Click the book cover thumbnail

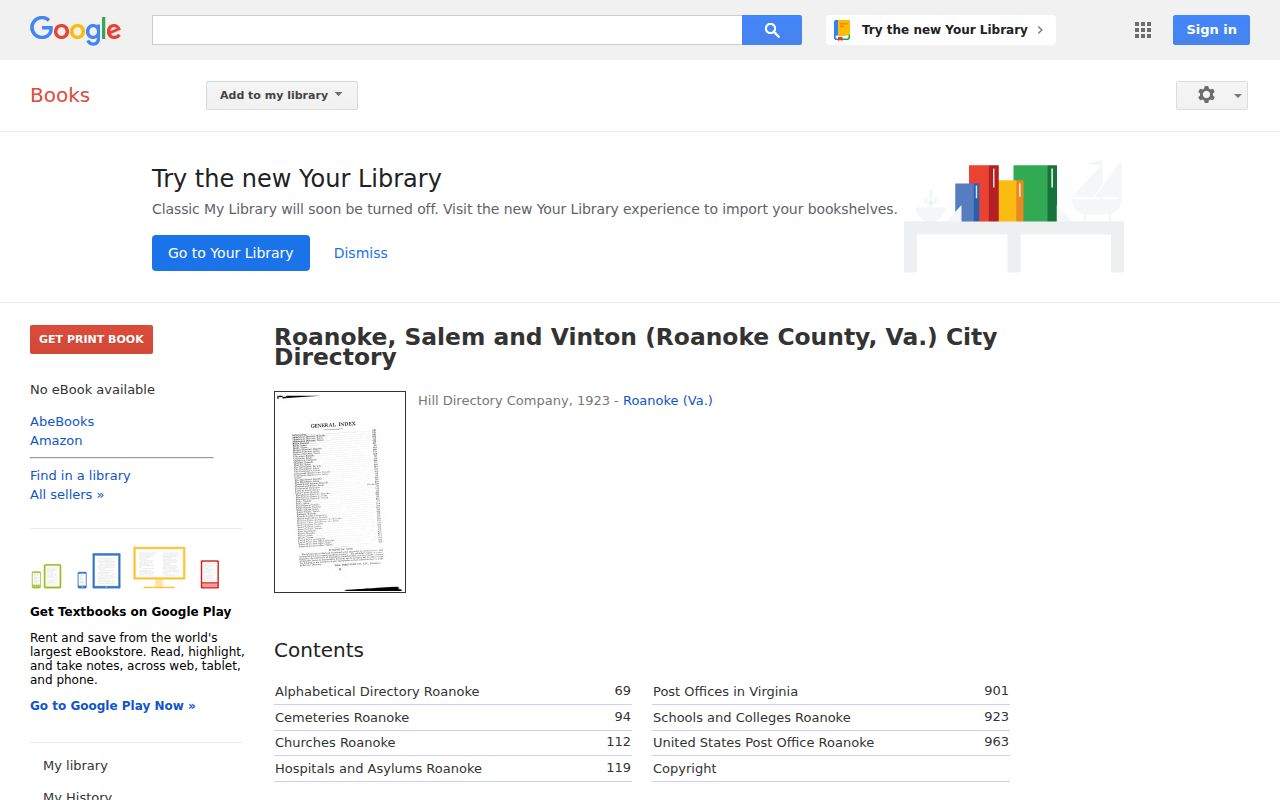coord(340,492)
